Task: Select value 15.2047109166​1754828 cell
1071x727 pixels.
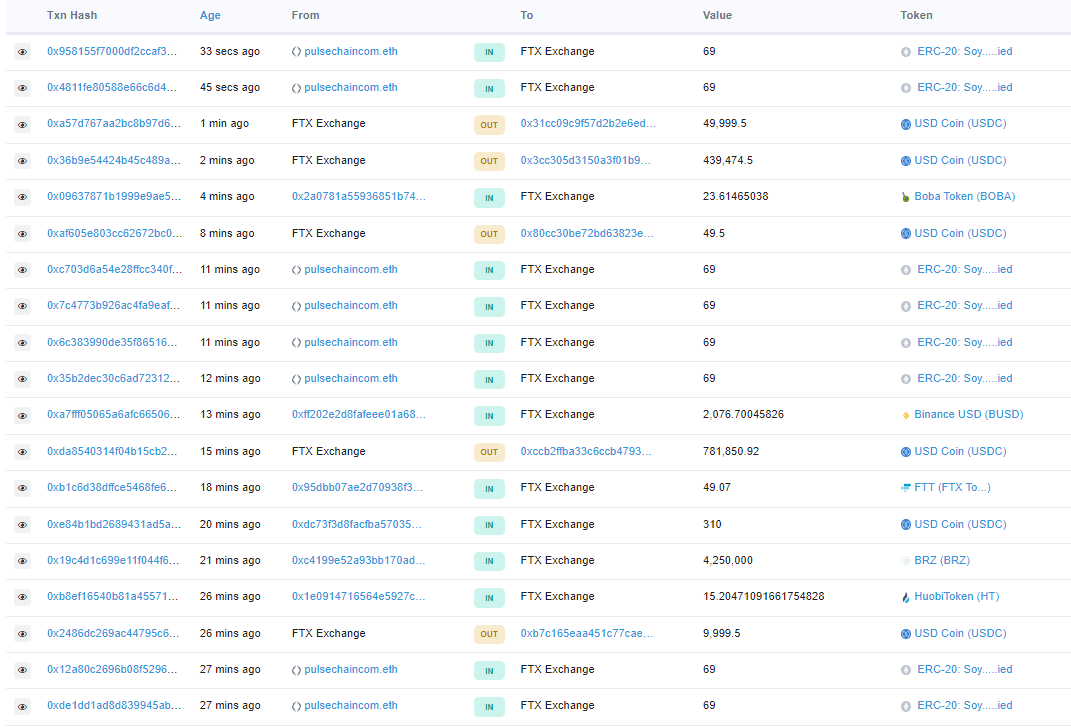Action: [764, 596]
